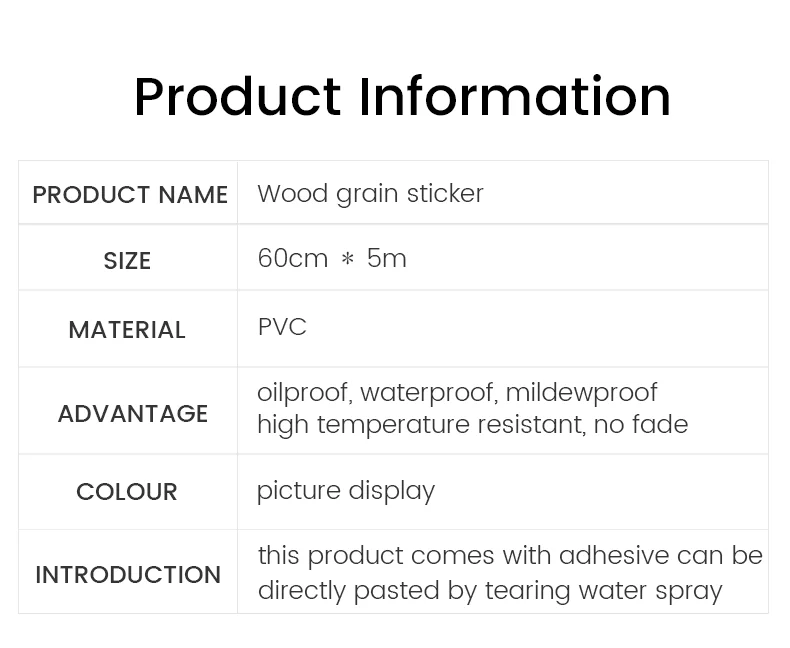The width and height of the screenshot is (790, 648).
Task: Click the PVC material value
Action: 282,327
